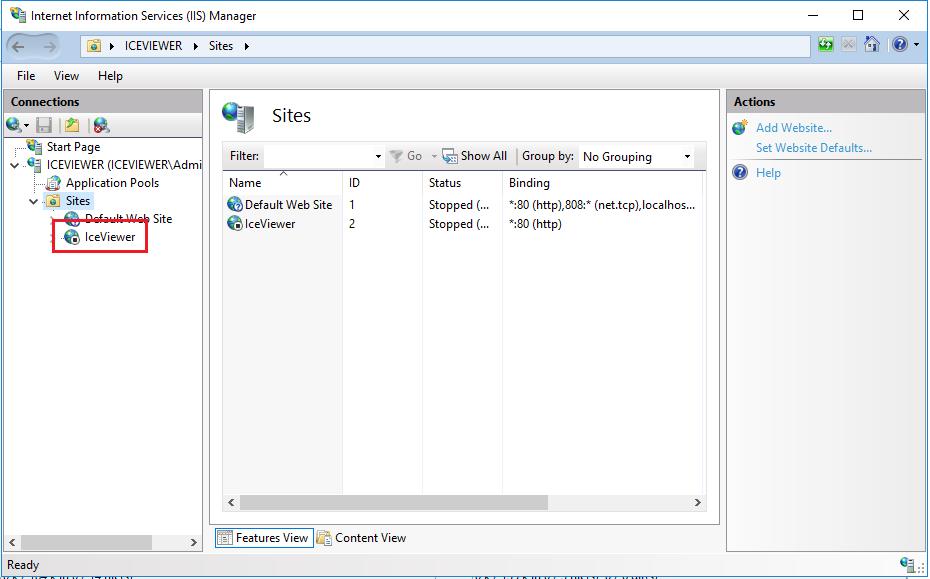The height and width of the screenshot is (579, 930).
Task: Open the File menu
Action: [x=26, y=76]
